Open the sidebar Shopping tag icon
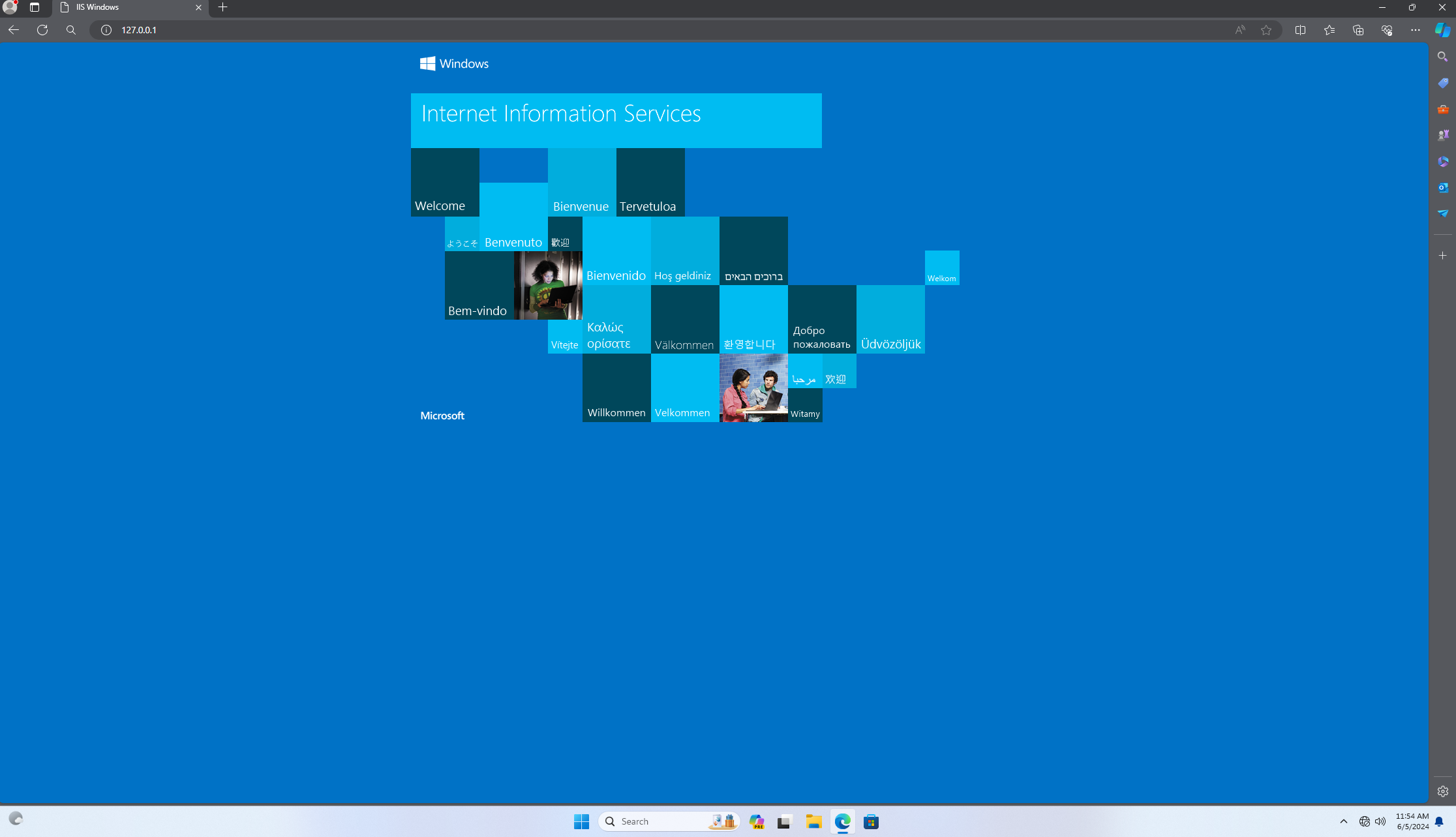Image resolution: width=1456 pixels, height=837 pixels. pyautogui.click(x=1443, y=83)
